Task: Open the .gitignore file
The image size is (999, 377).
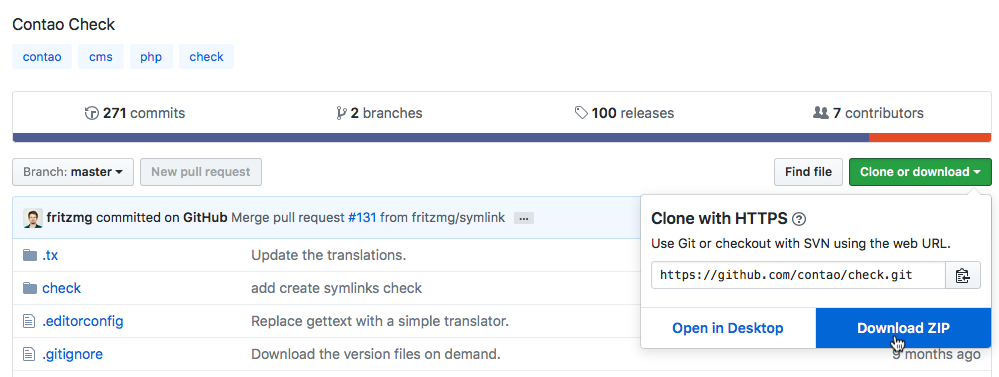Action: [73, 354]
